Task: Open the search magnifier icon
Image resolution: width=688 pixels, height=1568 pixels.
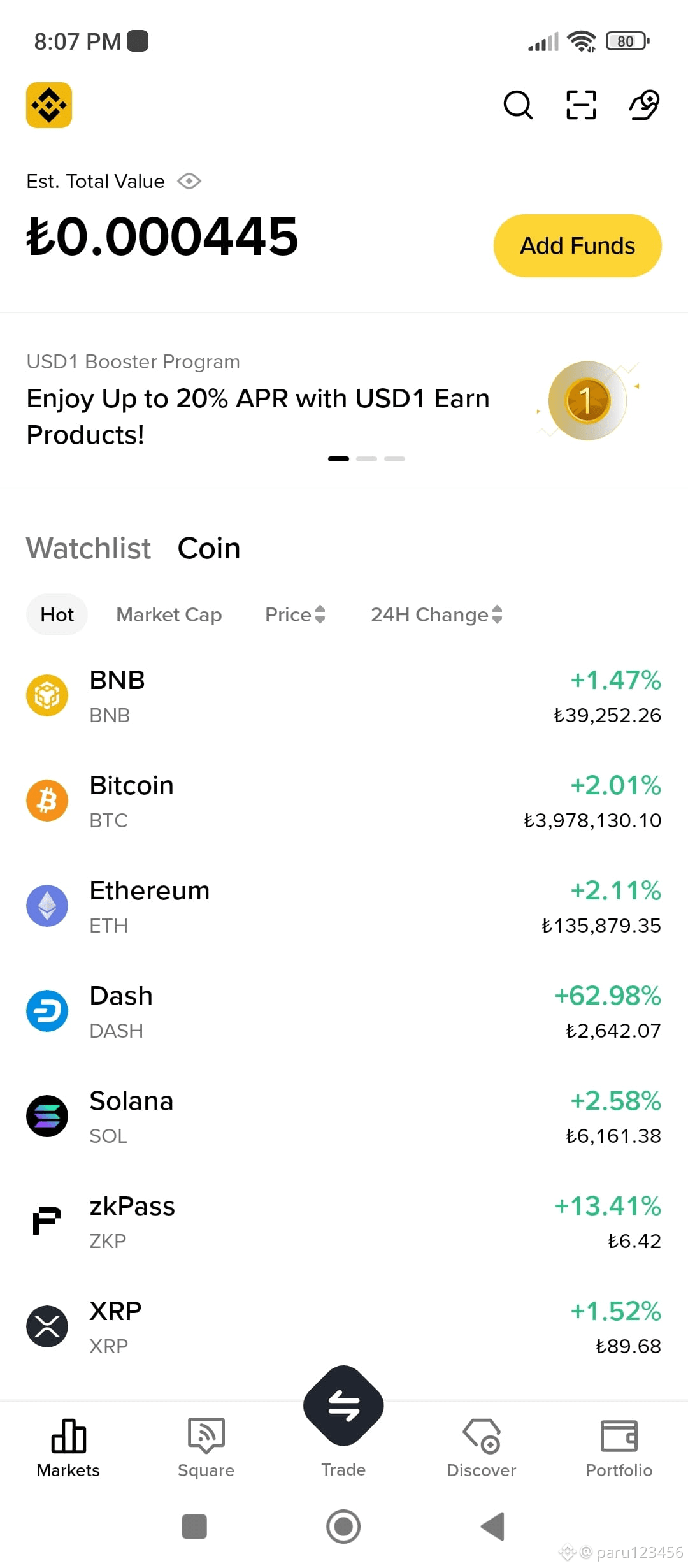Action: (x=518, y=105)
